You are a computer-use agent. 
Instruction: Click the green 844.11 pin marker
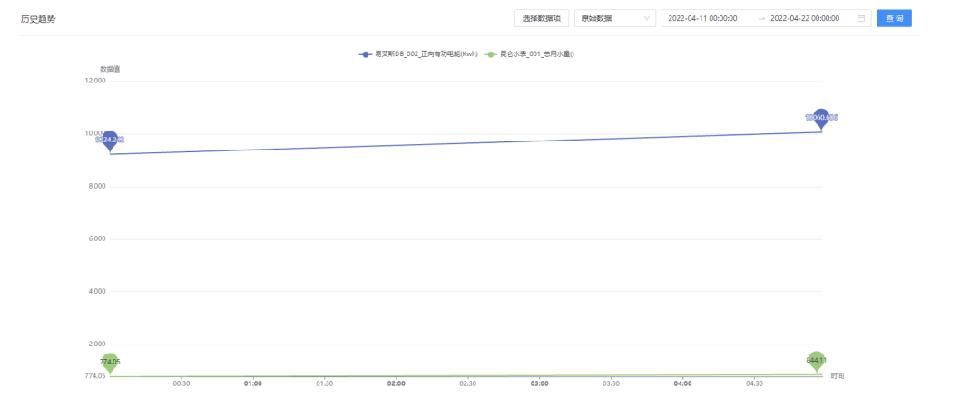[816, 360]
